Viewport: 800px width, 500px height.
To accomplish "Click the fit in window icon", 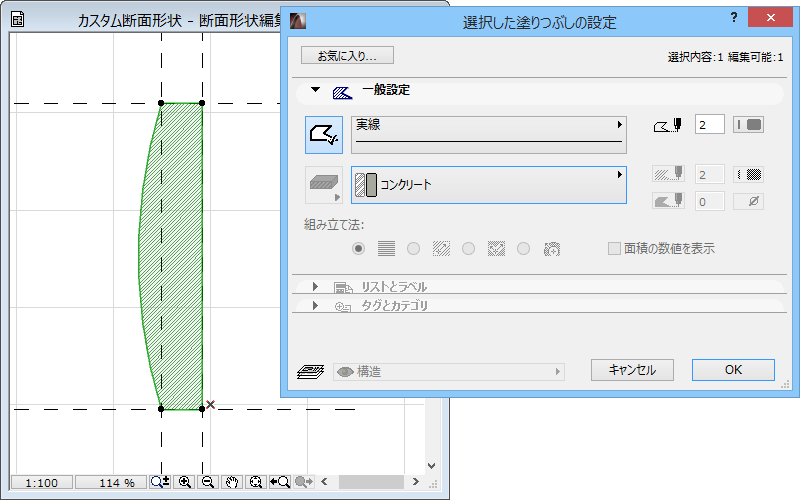I will (256, 482).
